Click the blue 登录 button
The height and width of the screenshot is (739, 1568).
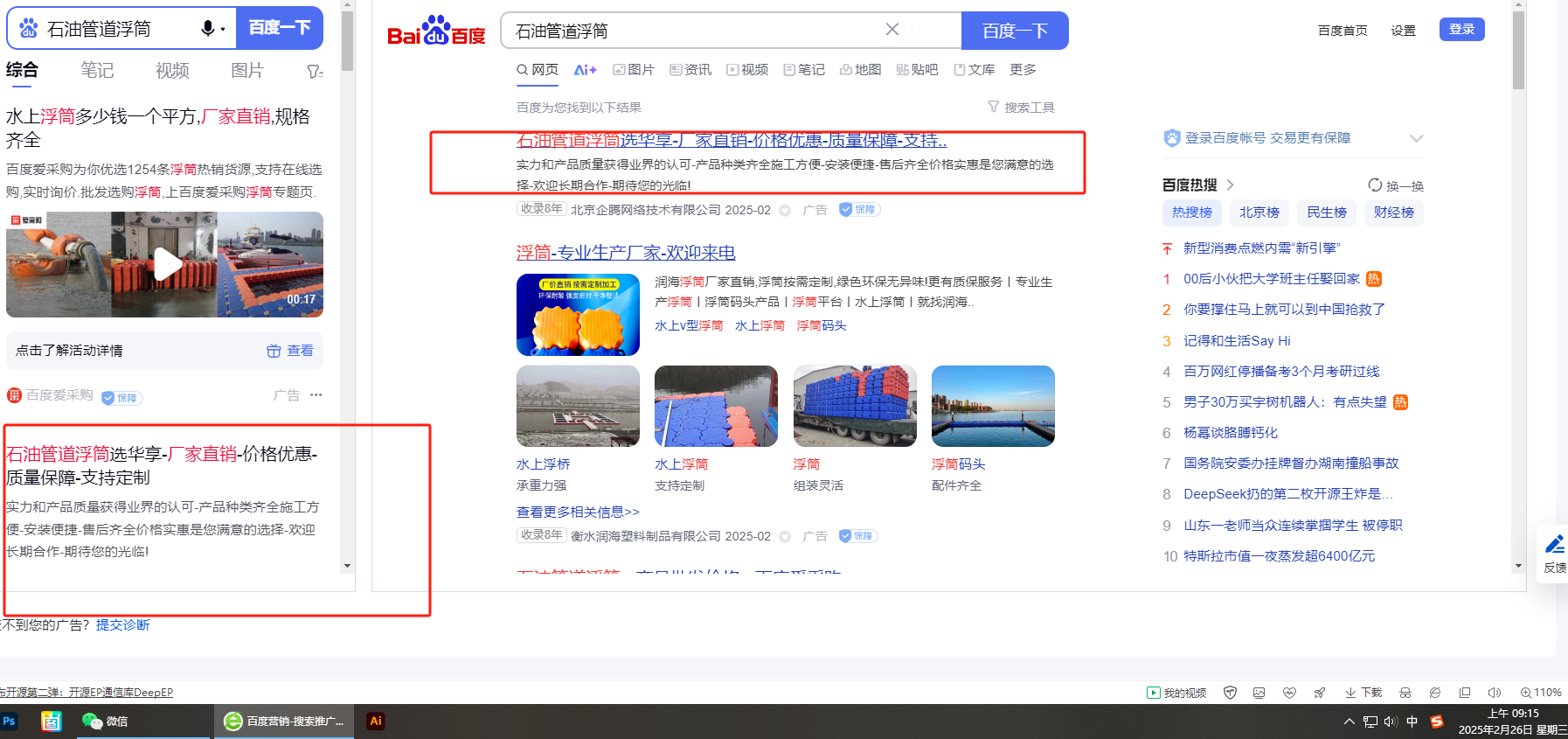pyautogui.click(x=1462, y=30)
